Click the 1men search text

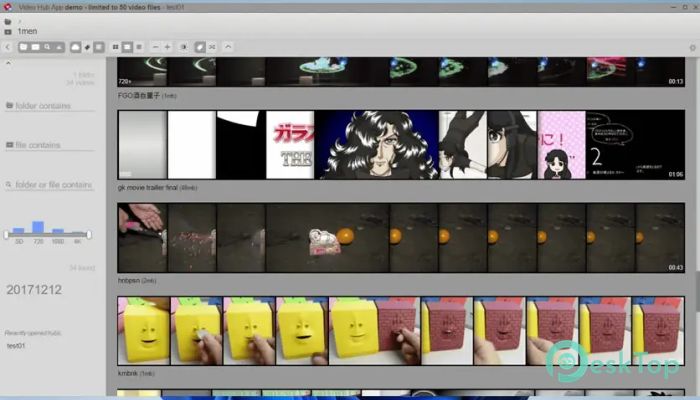(x=27, y=31)
